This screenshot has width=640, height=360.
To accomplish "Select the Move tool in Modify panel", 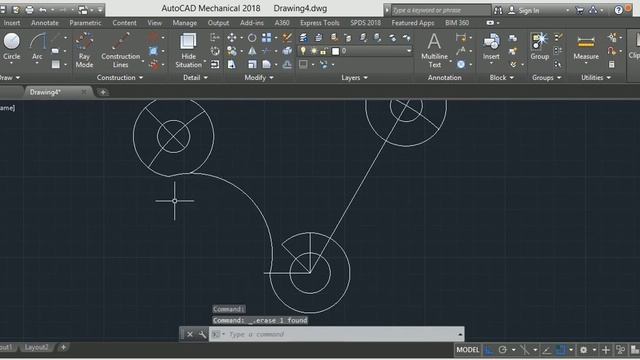I will (x=231, y=38).
